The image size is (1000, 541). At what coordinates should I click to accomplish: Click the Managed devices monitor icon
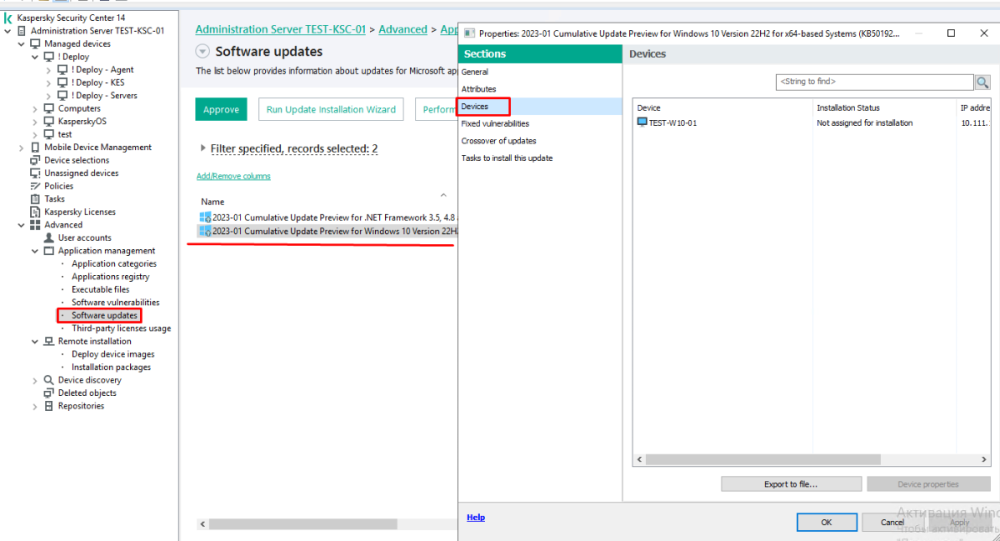pos(35,43)
